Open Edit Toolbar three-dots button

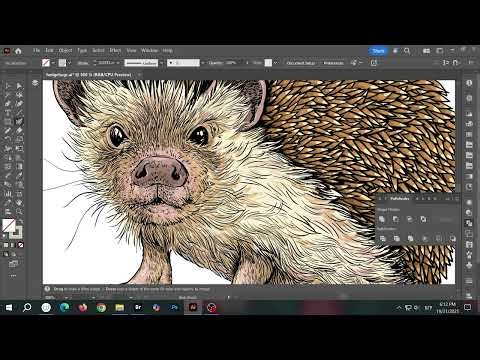[13, 276]
